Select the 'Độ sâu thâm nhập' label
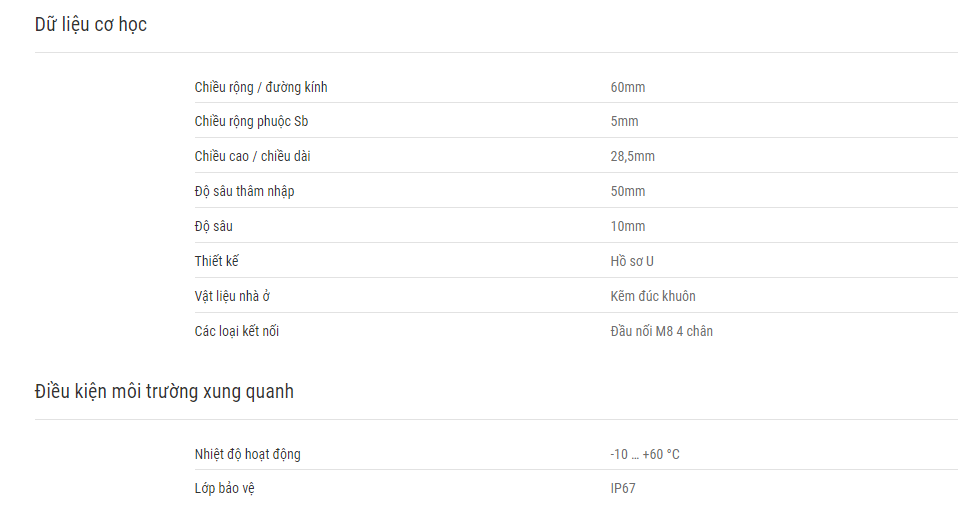The height and width of the screenshot is (525, 958). tap(244, 191)
